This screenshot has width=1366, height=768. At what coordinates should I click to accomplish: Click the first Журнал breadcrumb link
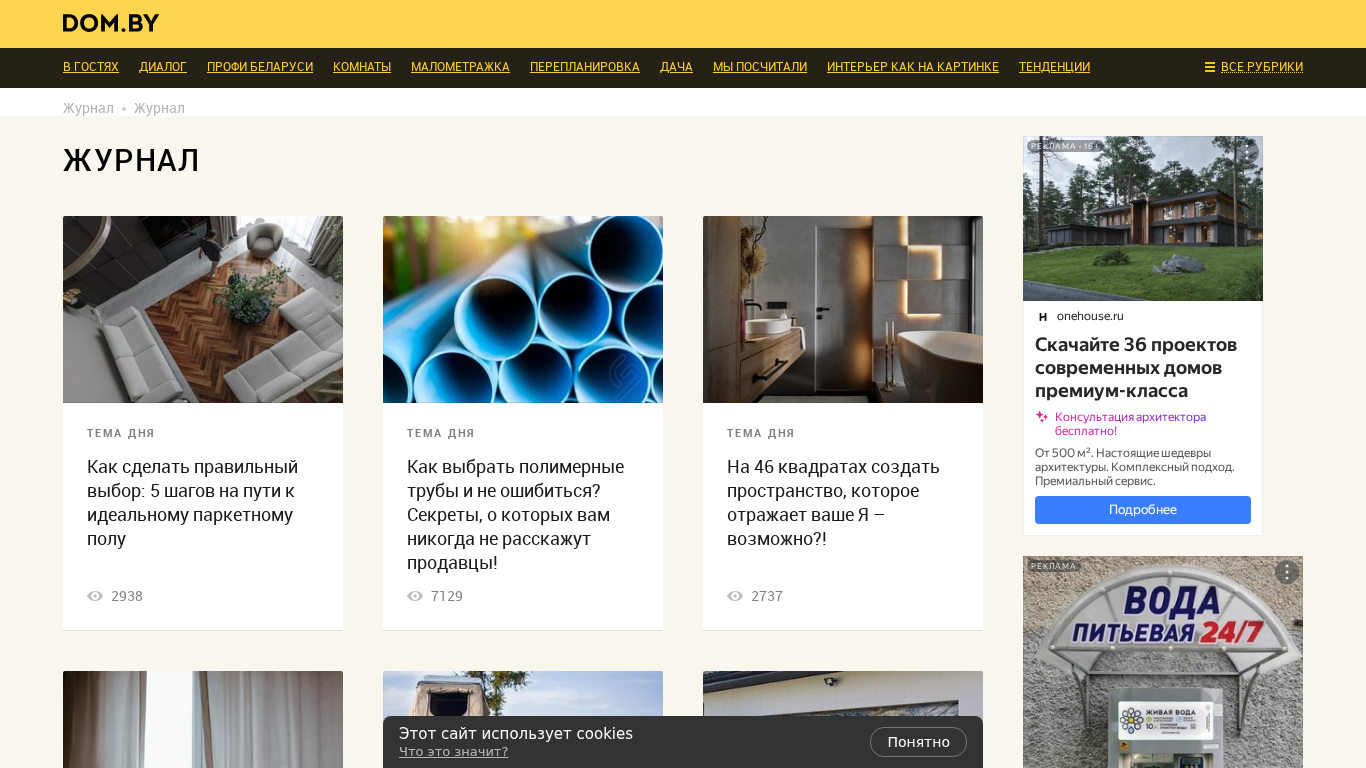coord(88,108)
